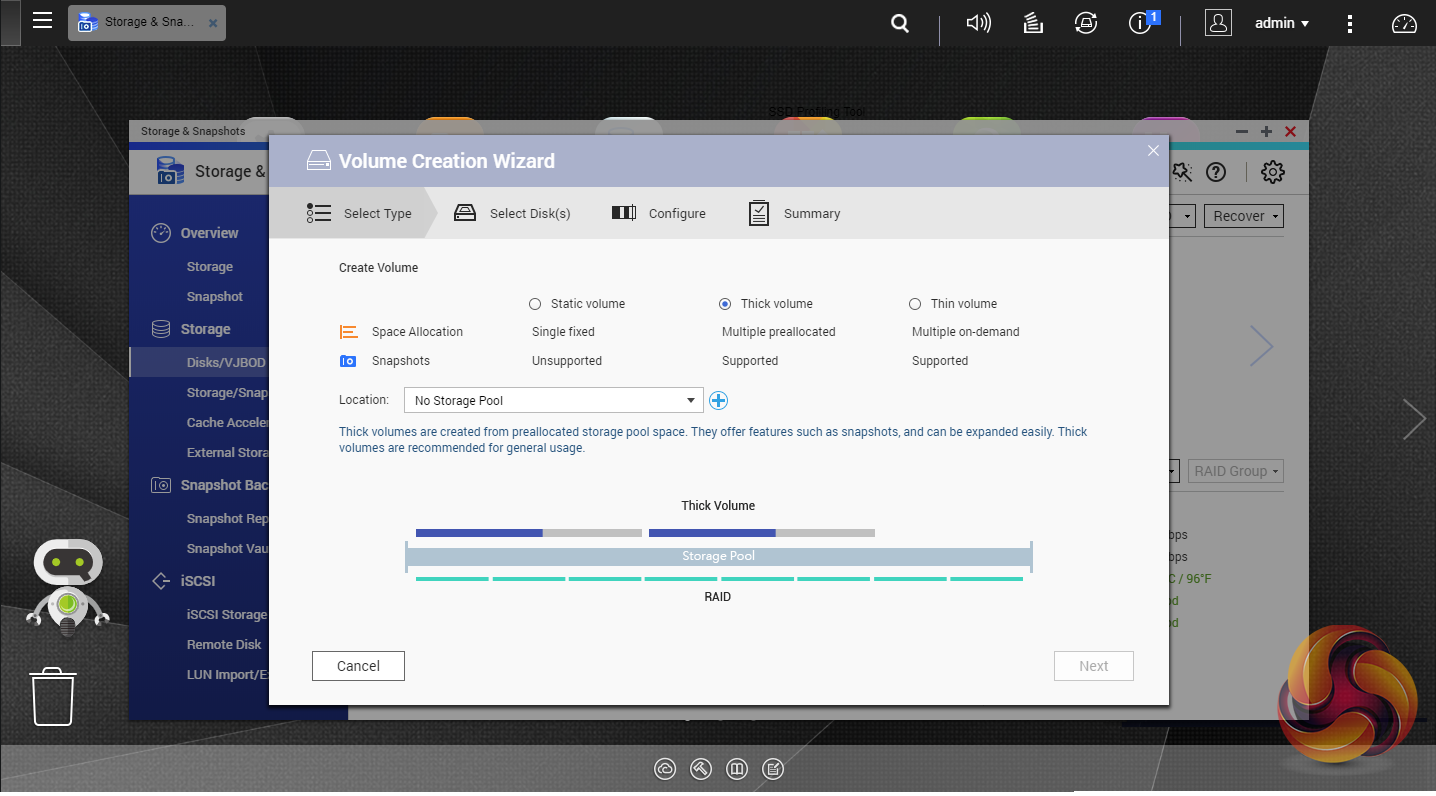Go to next desktop page arrow
This screenshot has width=1436, height=796.
1413,419
